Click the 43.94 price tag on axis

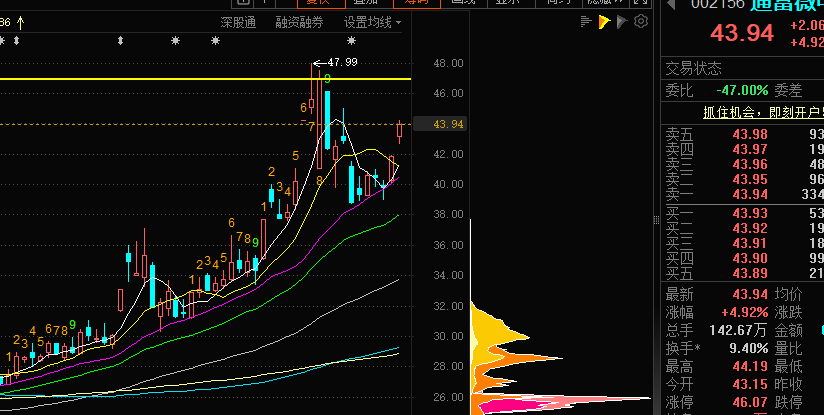coord(440,124)
